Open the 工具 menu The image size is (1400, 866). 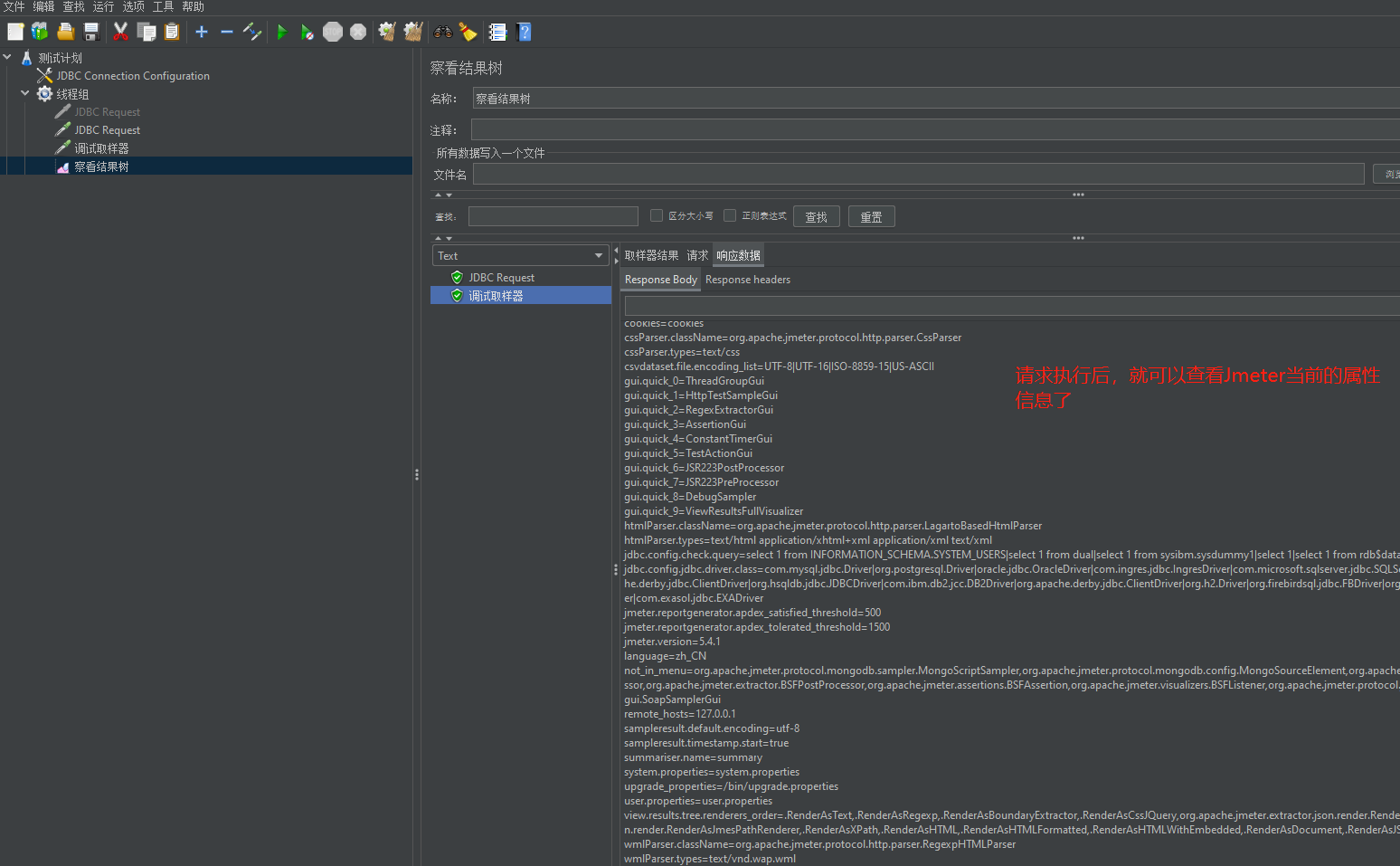[163, 6]
